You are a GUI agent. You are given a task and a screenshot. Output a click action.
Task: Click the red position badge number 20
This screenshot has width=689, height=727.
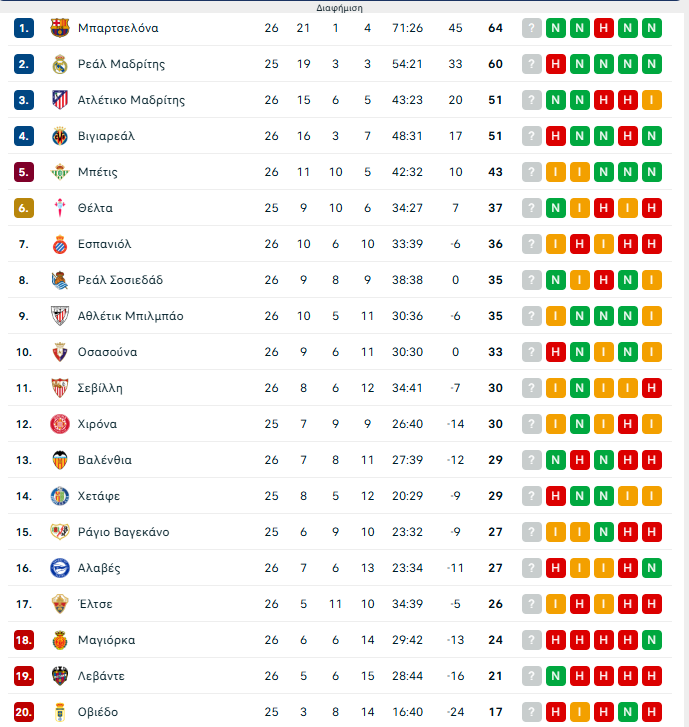click(x=24, y=712)
